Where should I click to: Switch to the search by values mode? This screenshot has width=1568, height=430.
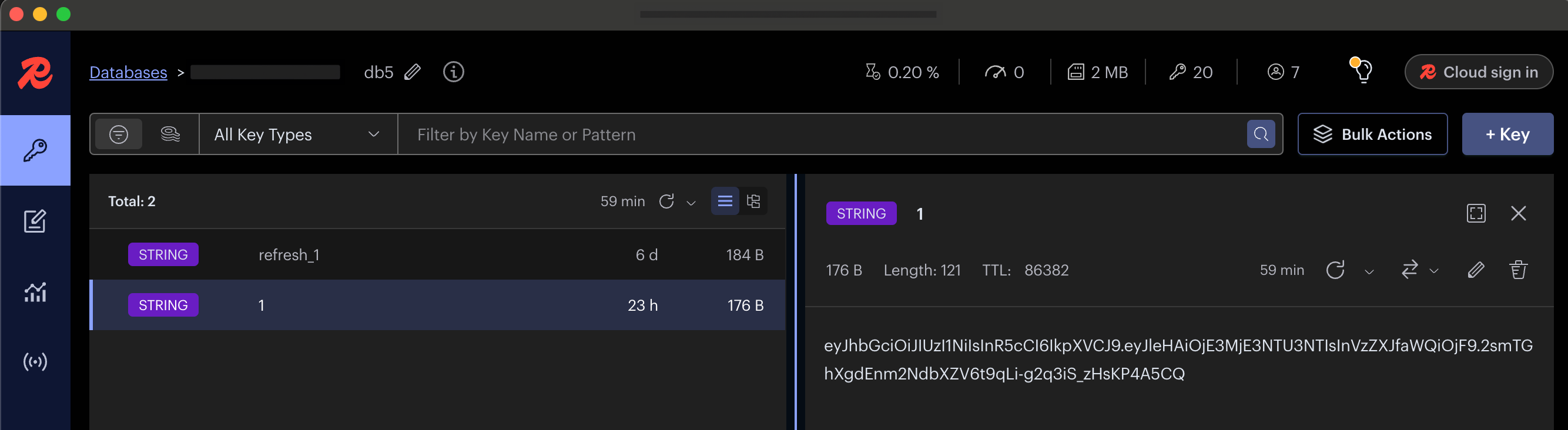pyautogui.click(x=170, y=134)
